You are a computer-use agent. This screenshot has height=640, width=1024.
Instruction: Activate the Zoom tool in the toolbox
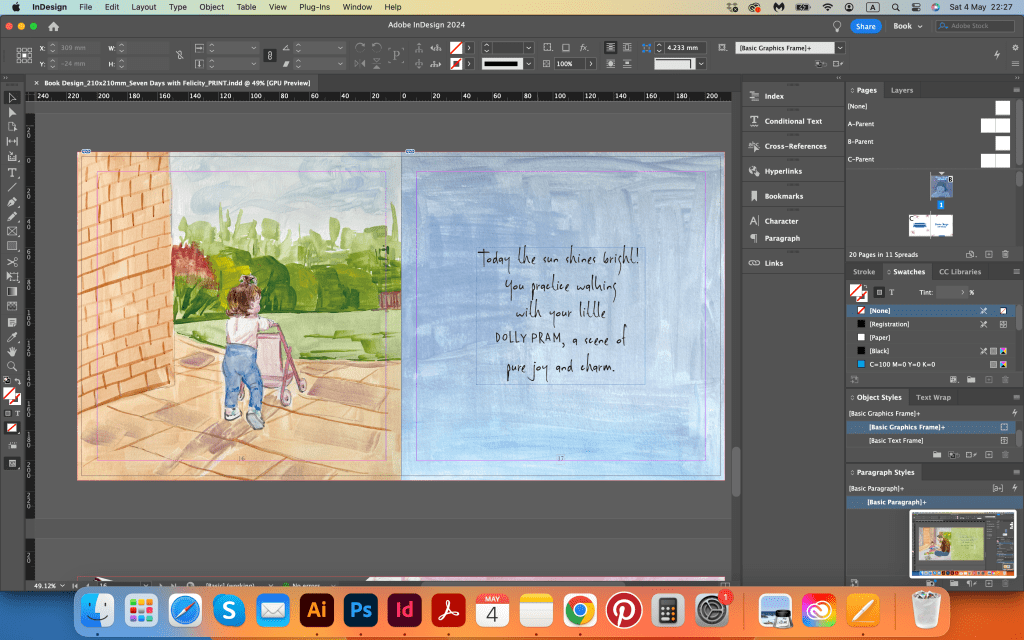(x=12, y=366)
